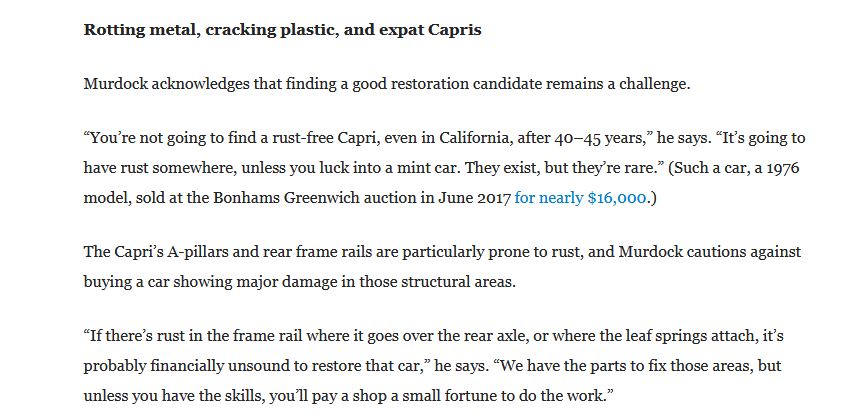Viewport: 857px width, 419px height.
Task: Click the sentence beginning 'Murdock acknowledges that finding'
Action: pos(387,84)
